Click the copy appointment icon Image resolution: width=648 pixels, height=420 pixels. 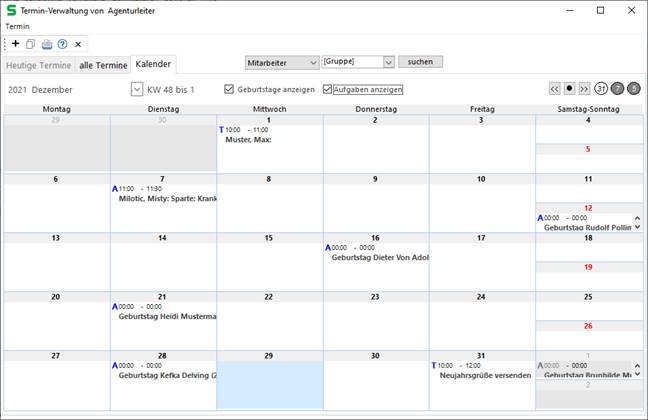(x=31, y=44)
